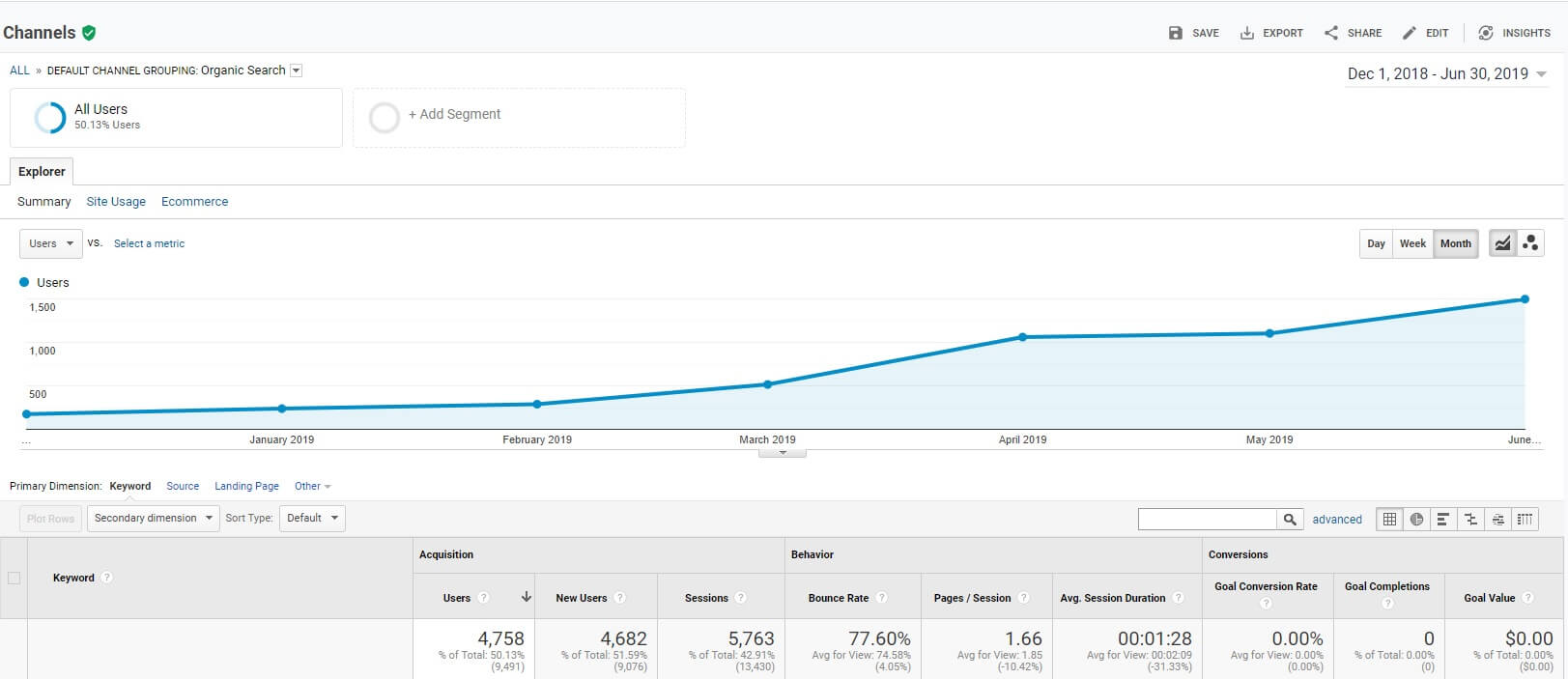Switch to the Ecommerce sub-tab

195,202
